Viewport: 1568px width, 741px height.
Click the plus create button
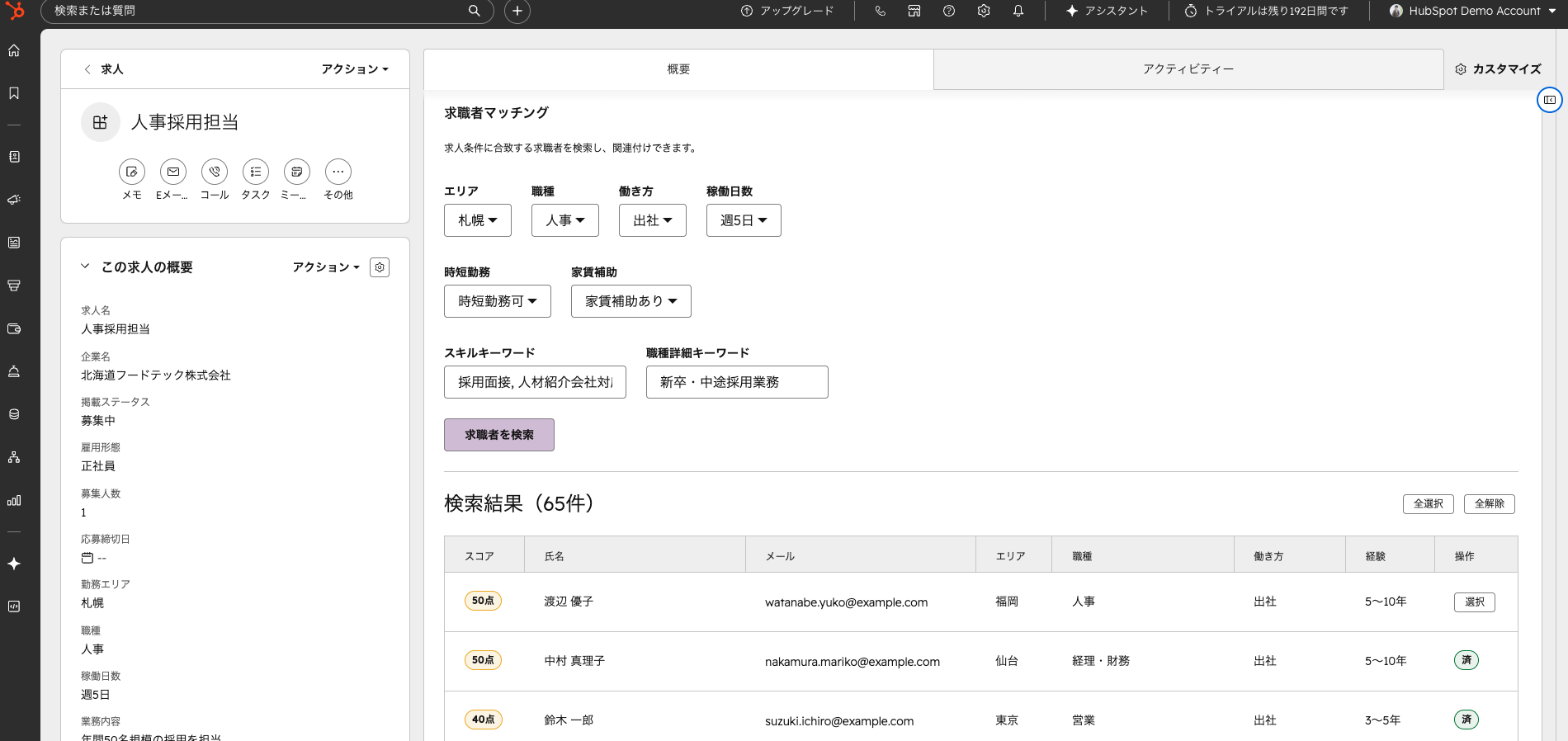coord(517,11)
